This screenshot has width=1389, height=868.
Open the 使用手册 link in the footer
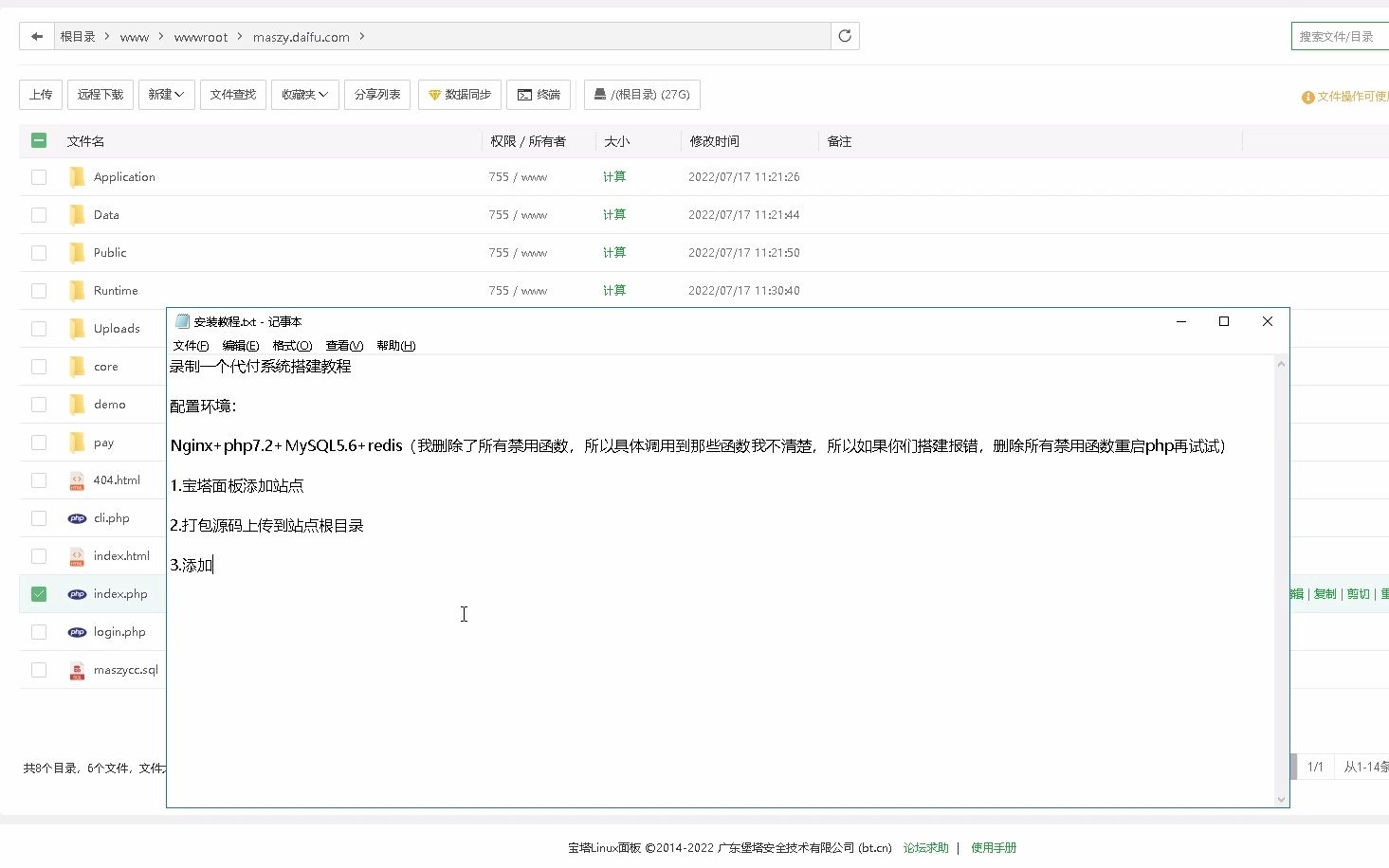pyautogui.click(x=994, y=848)
